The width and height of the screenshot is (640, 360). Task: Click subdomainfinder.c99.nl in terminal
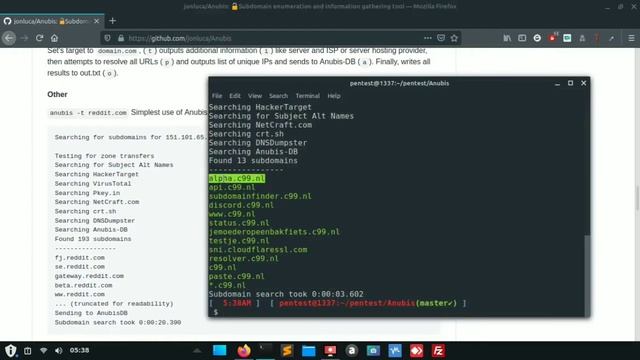[x=260, y=196]
